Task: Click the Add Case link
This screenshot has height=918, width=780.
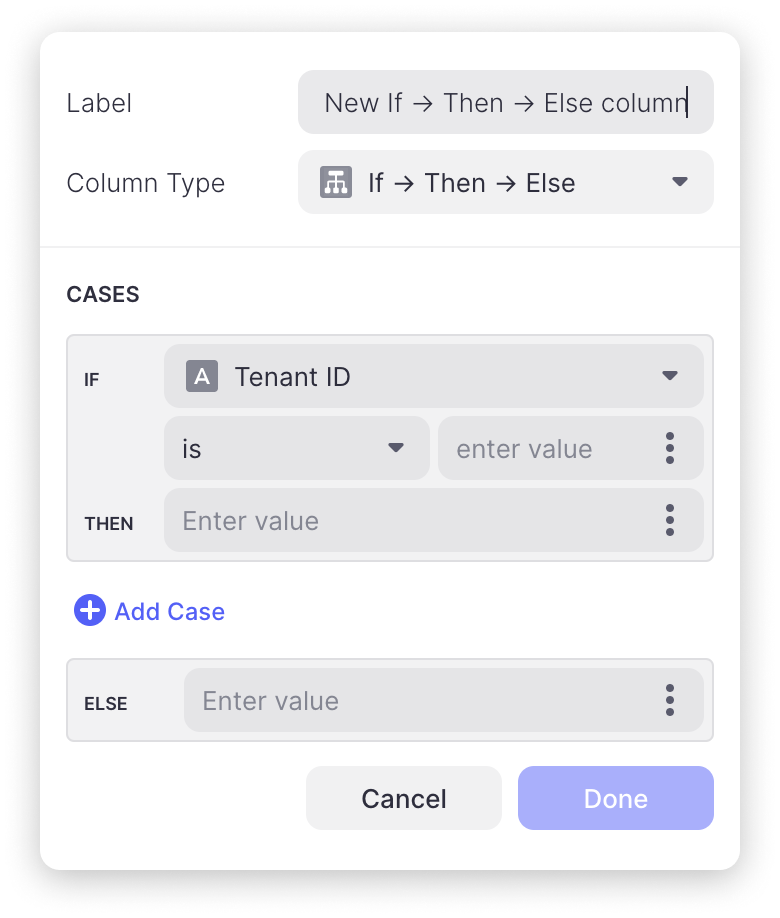Action: point(169,612)
